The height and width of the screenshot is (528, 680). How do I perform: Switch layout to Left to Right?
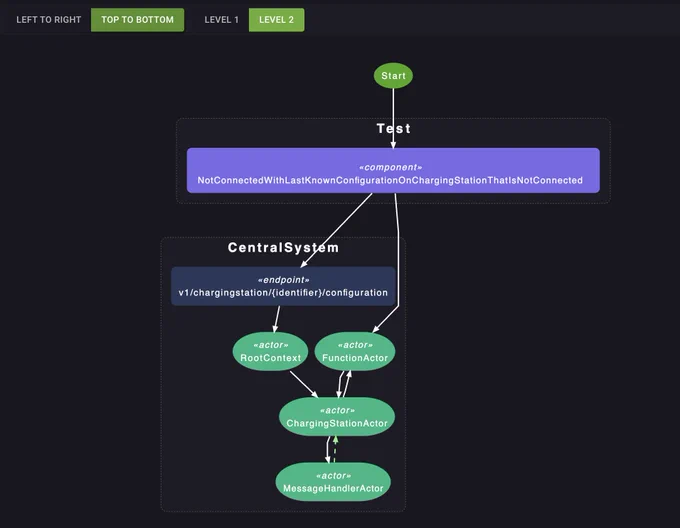click(49, 20)
